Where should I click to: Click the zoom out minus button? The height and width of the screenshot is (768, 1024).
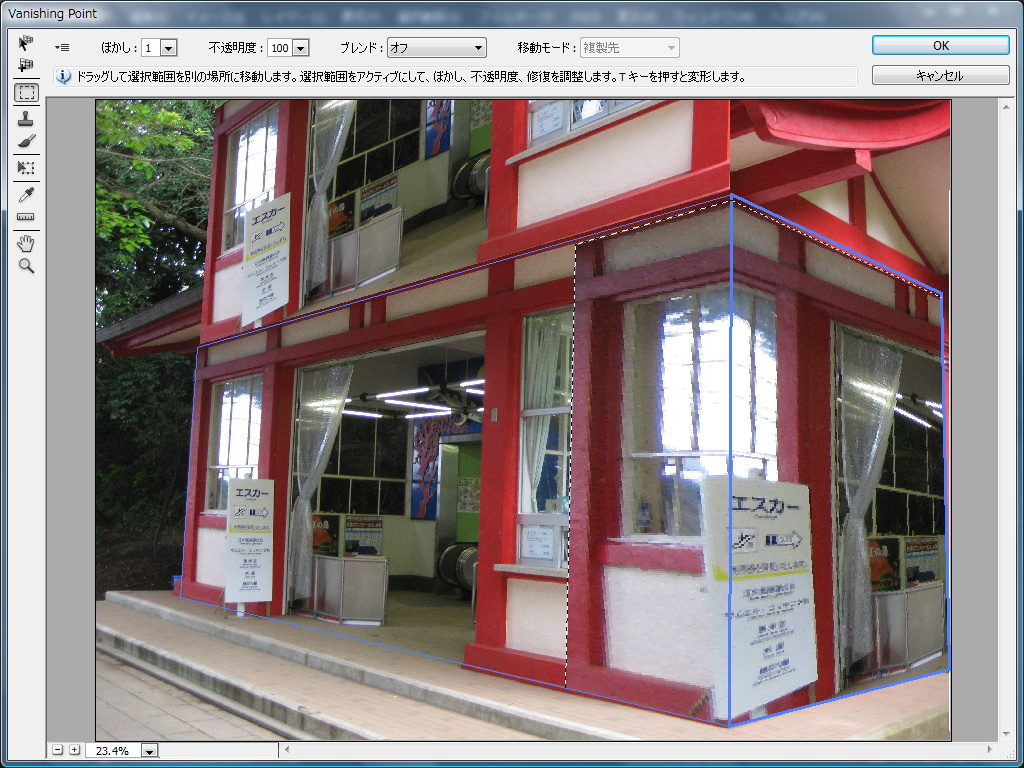click(57, 750)
